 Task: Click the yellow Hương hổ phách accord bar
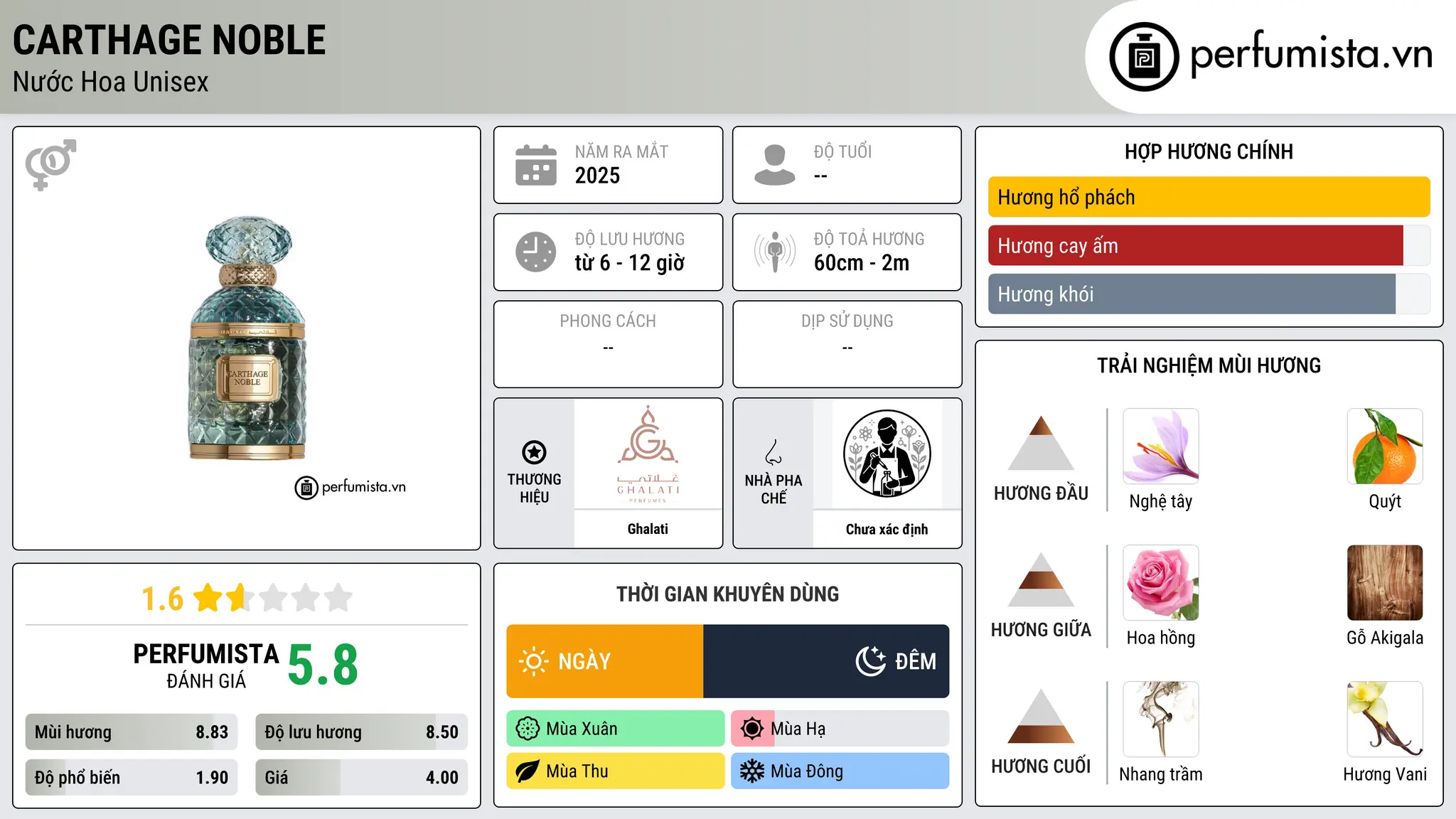pos(1209,197)
